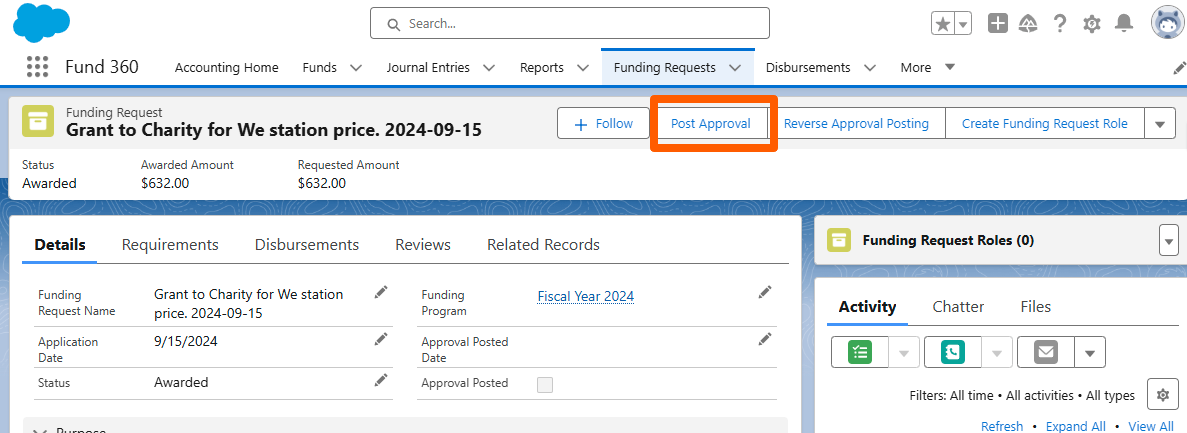Open the Setup gear icon
Image resolution: width=1187 pixels, height=433 pixels.
1092,24
